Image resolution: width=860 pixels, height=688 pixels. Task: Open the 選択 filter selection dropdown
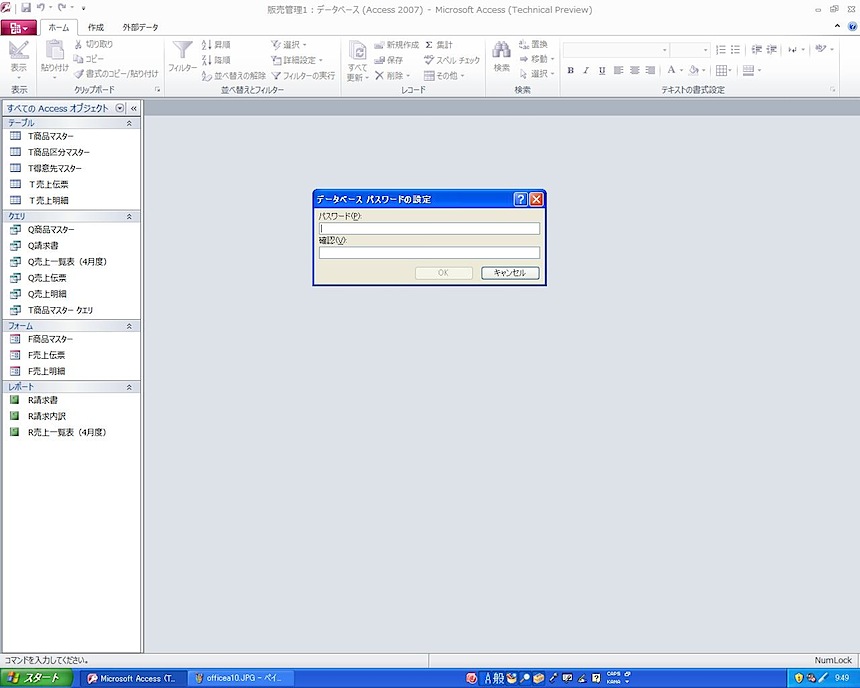pos(288,44)
